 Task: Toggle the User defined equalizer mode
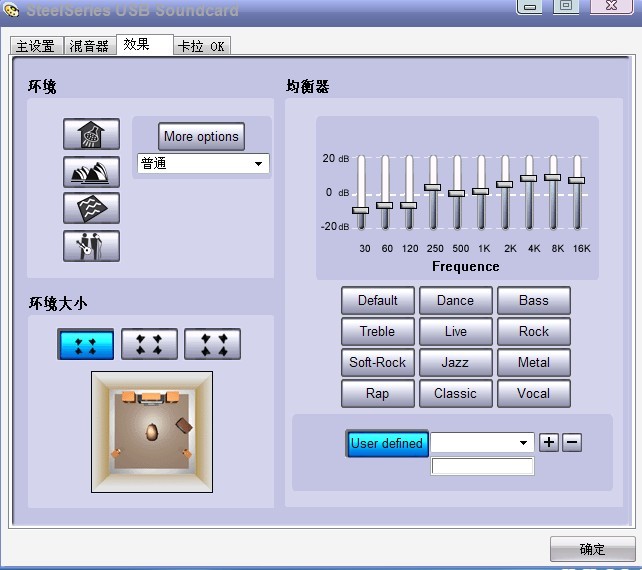[387, 443]
